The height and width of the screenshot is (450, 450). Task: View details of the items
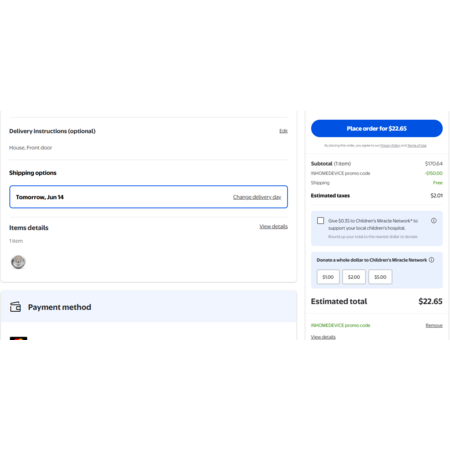click(x=273, y=226)
